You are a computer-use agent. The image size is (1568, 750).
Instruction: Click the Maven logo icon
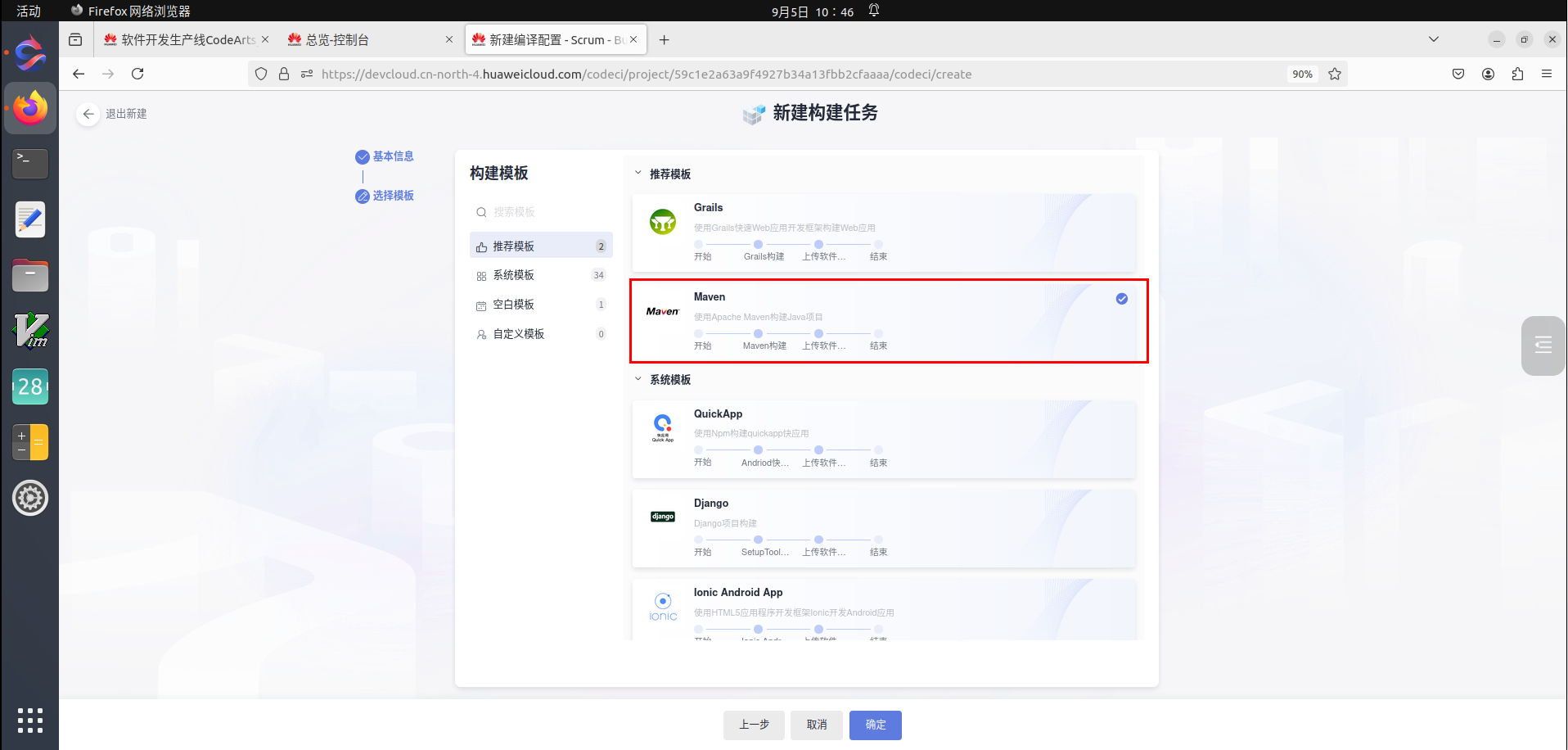pos(662,311)
